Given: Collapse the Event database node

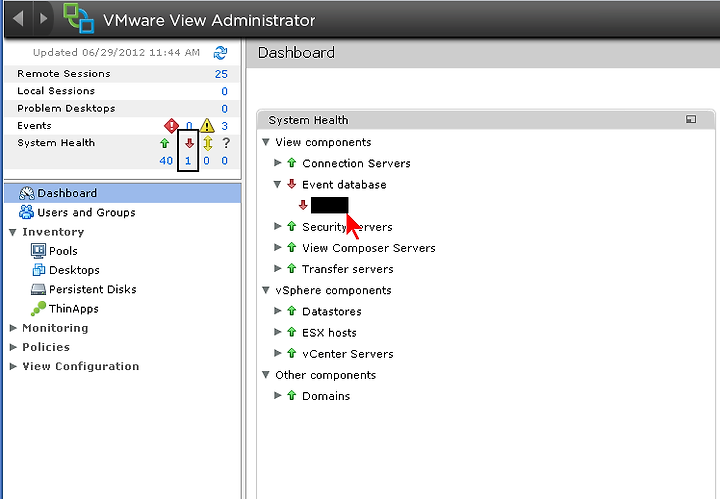Looking at the screenshot, I should 277,184.
